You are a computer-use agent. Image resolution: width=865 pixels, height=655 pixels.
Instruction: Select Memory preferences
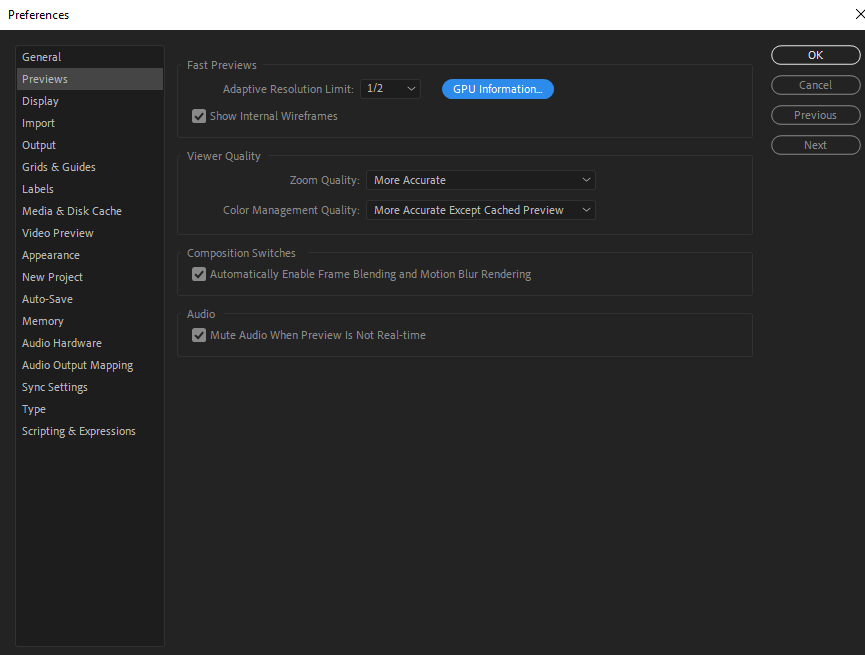coord(42,320)
